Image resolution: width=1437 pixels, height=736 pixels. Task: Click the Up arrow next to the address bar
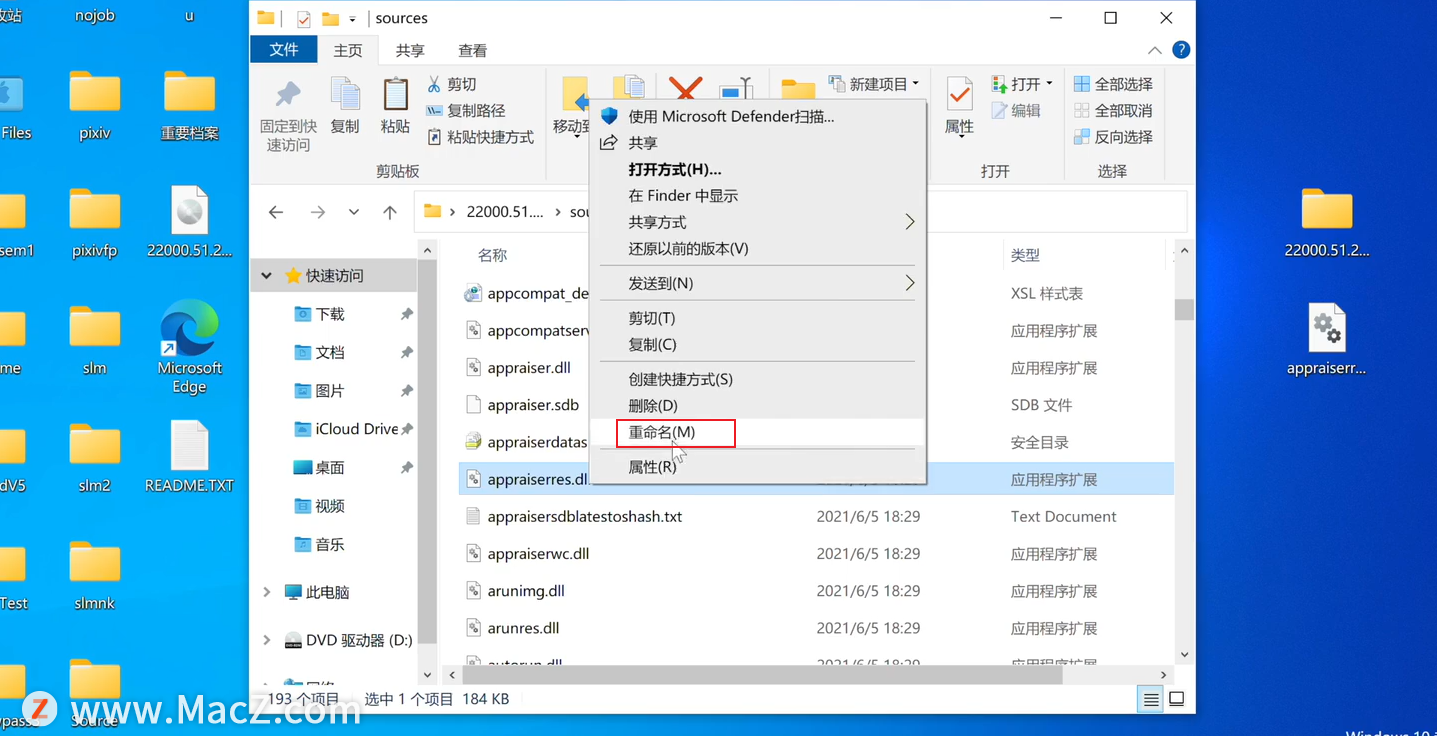(x=390, y=212)
